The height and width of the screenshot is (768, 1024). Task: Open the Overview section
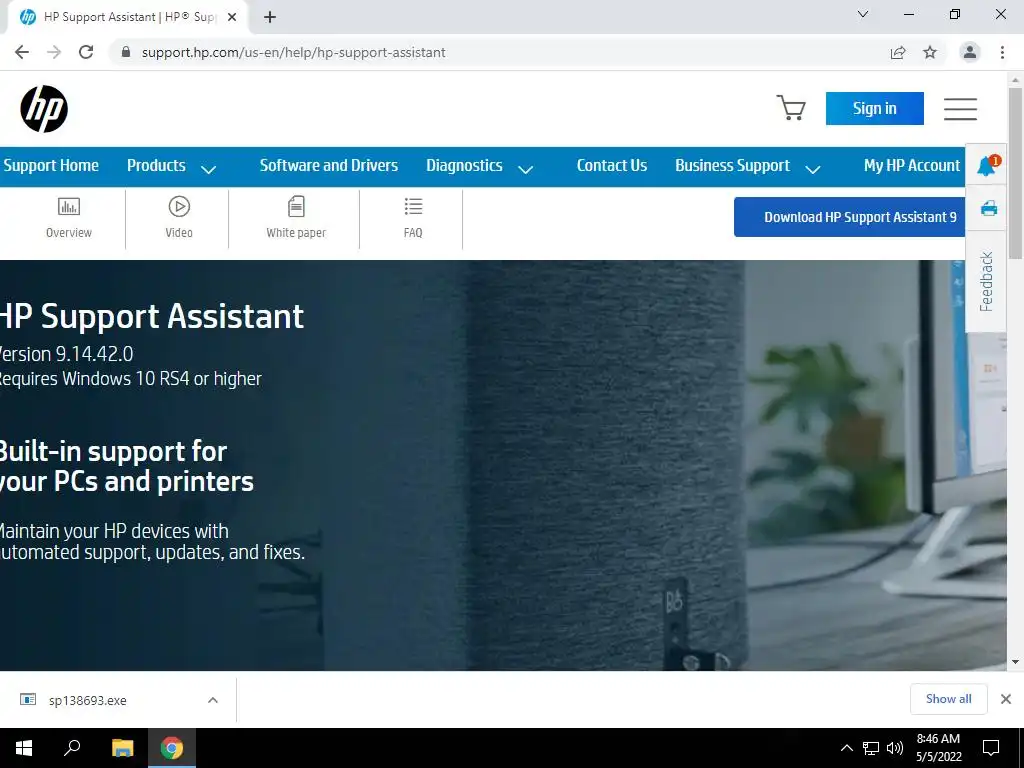69,218
